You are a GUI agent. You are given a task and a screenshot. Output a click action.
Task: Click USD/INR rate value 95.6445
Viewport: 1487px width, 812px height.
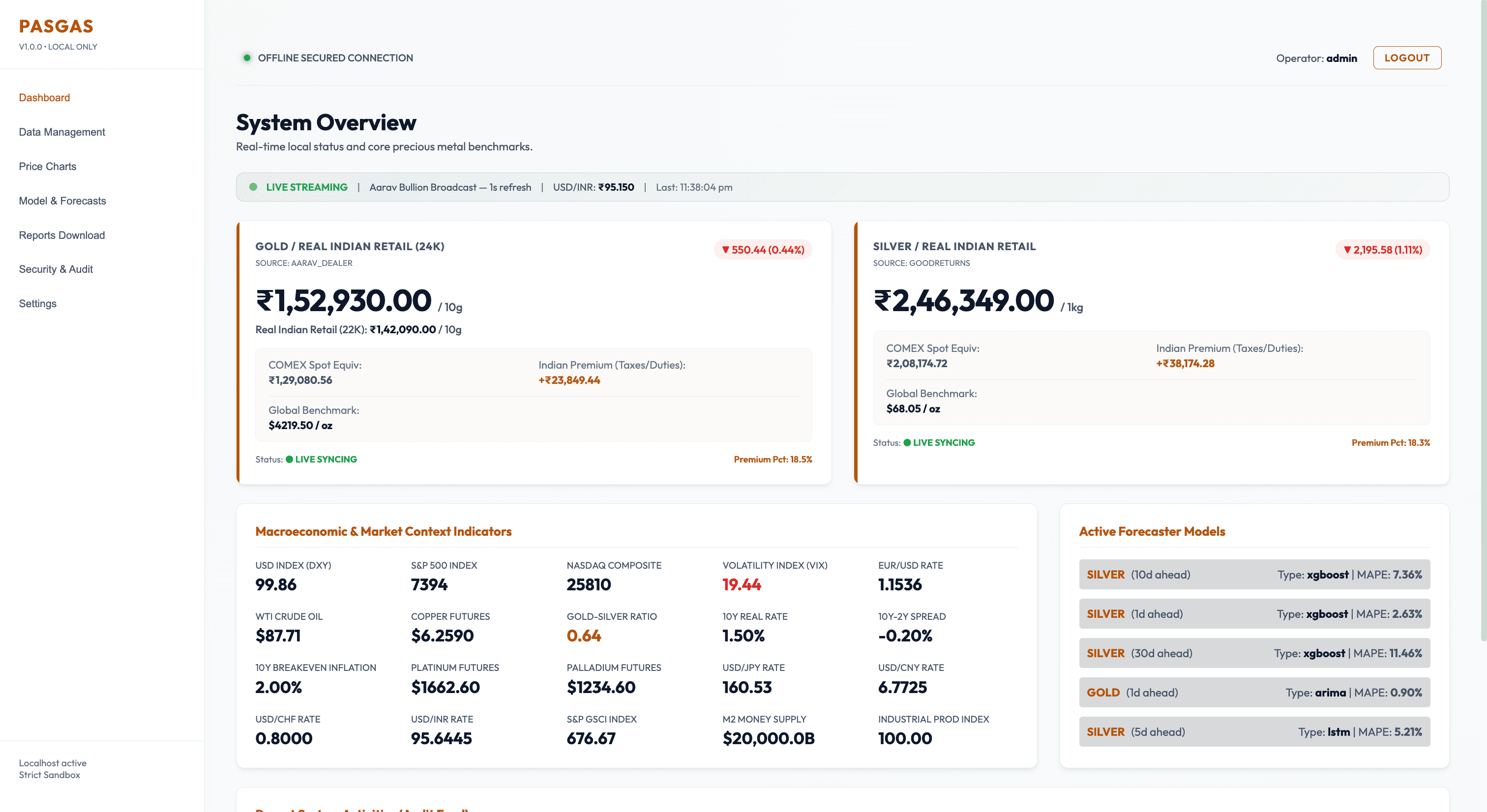pyautogui.click(x=442, y=739)
